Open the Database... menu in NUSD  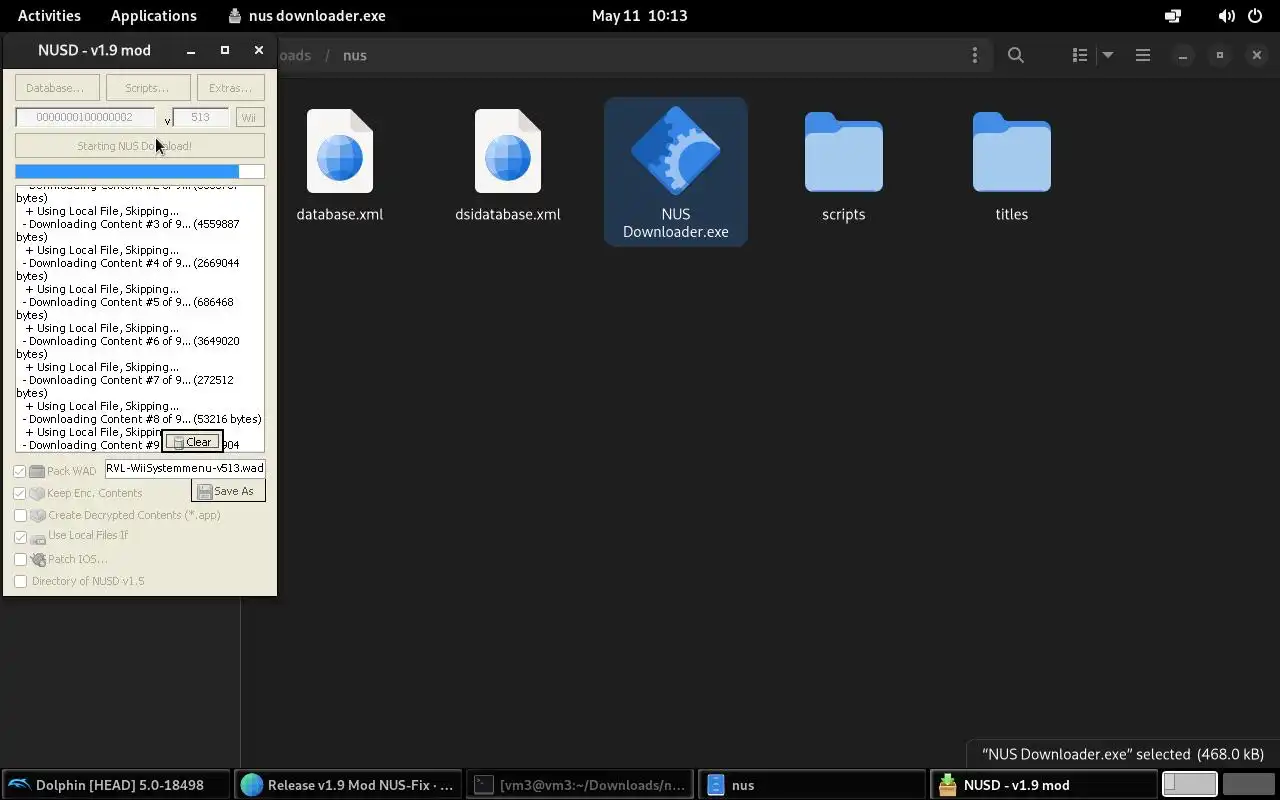[x=56, y=88]
